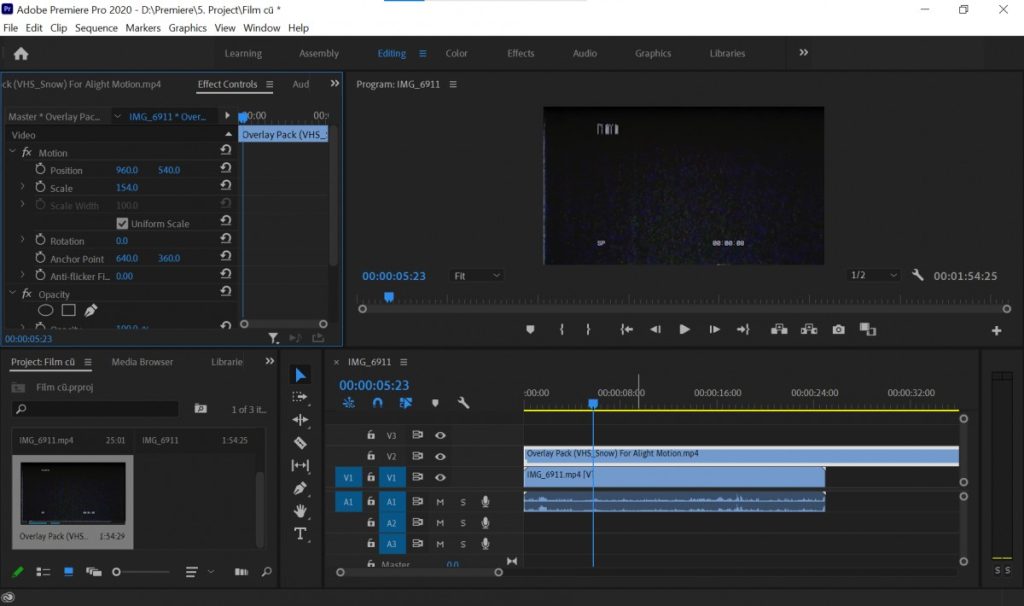
Task: Click the Export Frame camera icon
Action: coord(838,328)
